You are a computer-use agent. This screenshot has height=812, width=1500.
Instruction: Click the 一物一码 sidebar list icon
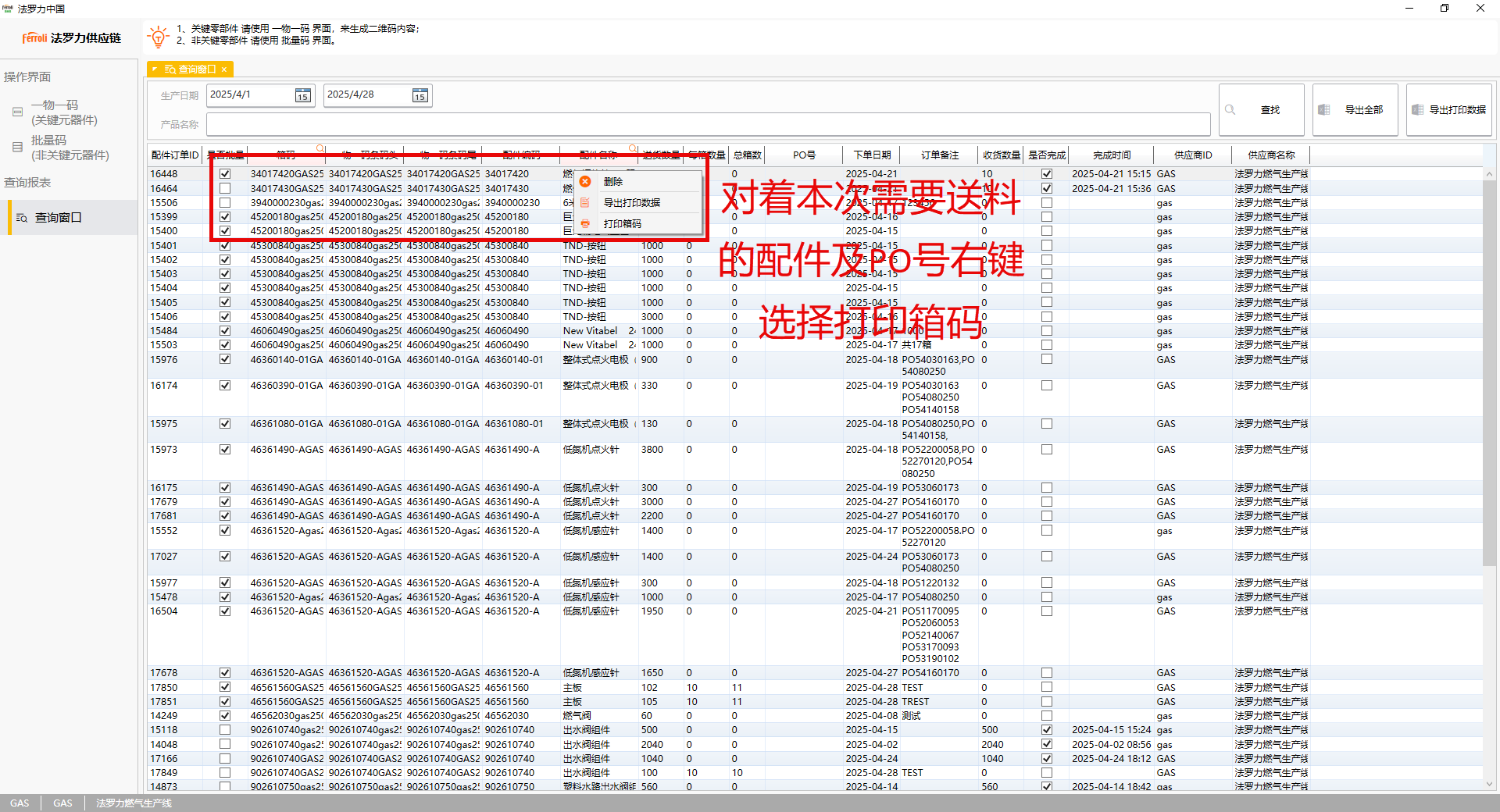pyautogui.click(x=17, y=112)
